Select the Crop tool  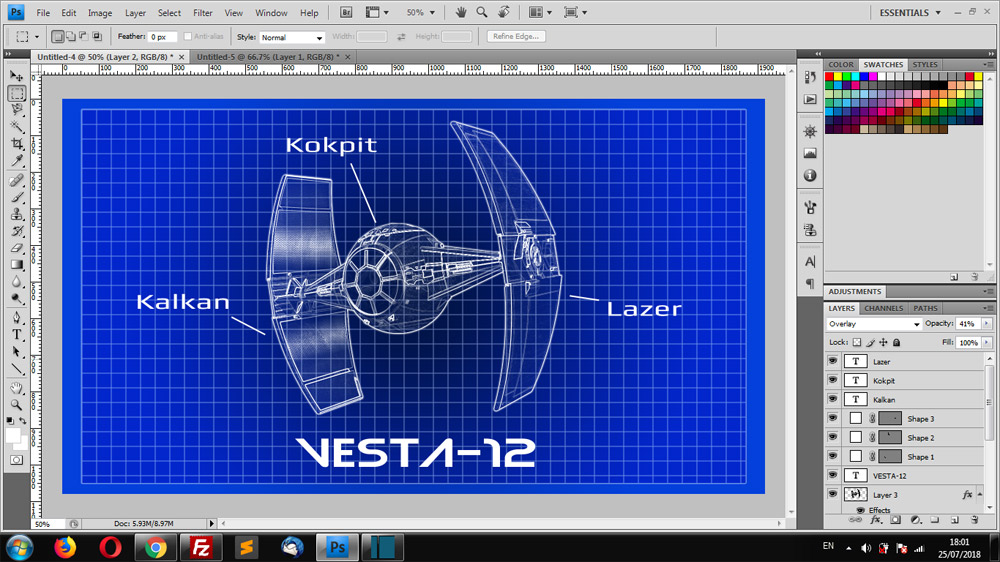[x=17, y=144]
